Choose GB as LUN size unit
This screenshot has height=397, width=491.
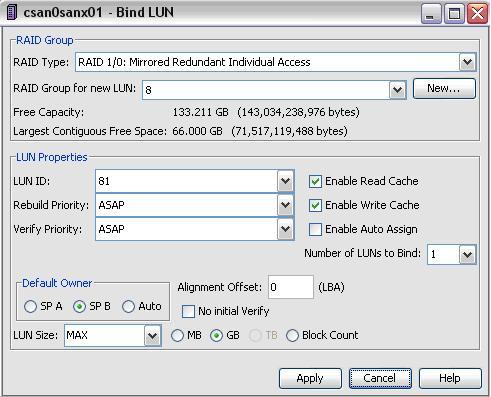(216, 335)
